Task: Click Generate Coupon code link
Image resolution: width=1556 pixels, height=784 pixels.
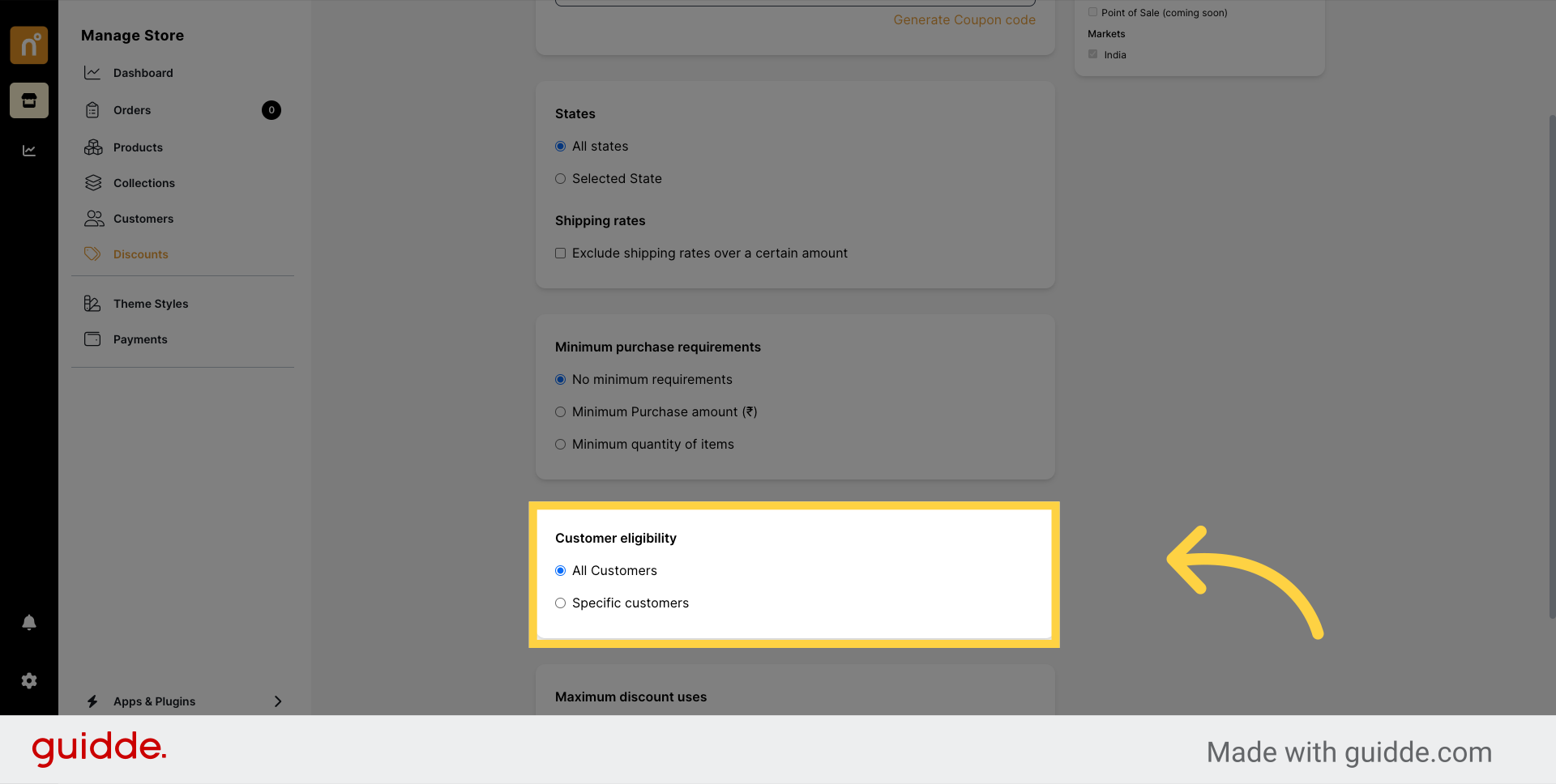Action: tap(964, 19)
